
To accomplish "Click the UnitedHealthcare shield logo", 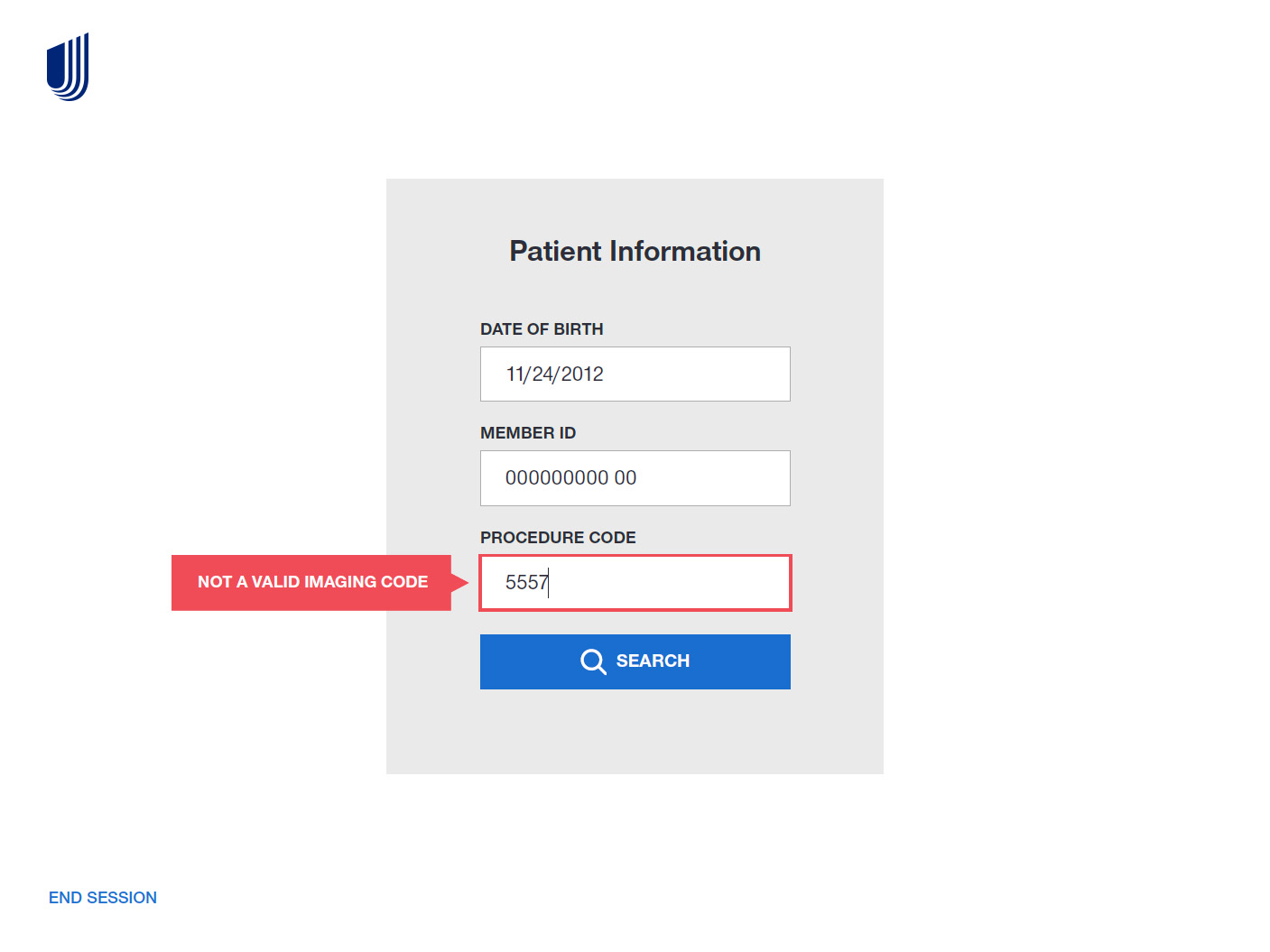I will coord(68,67).
